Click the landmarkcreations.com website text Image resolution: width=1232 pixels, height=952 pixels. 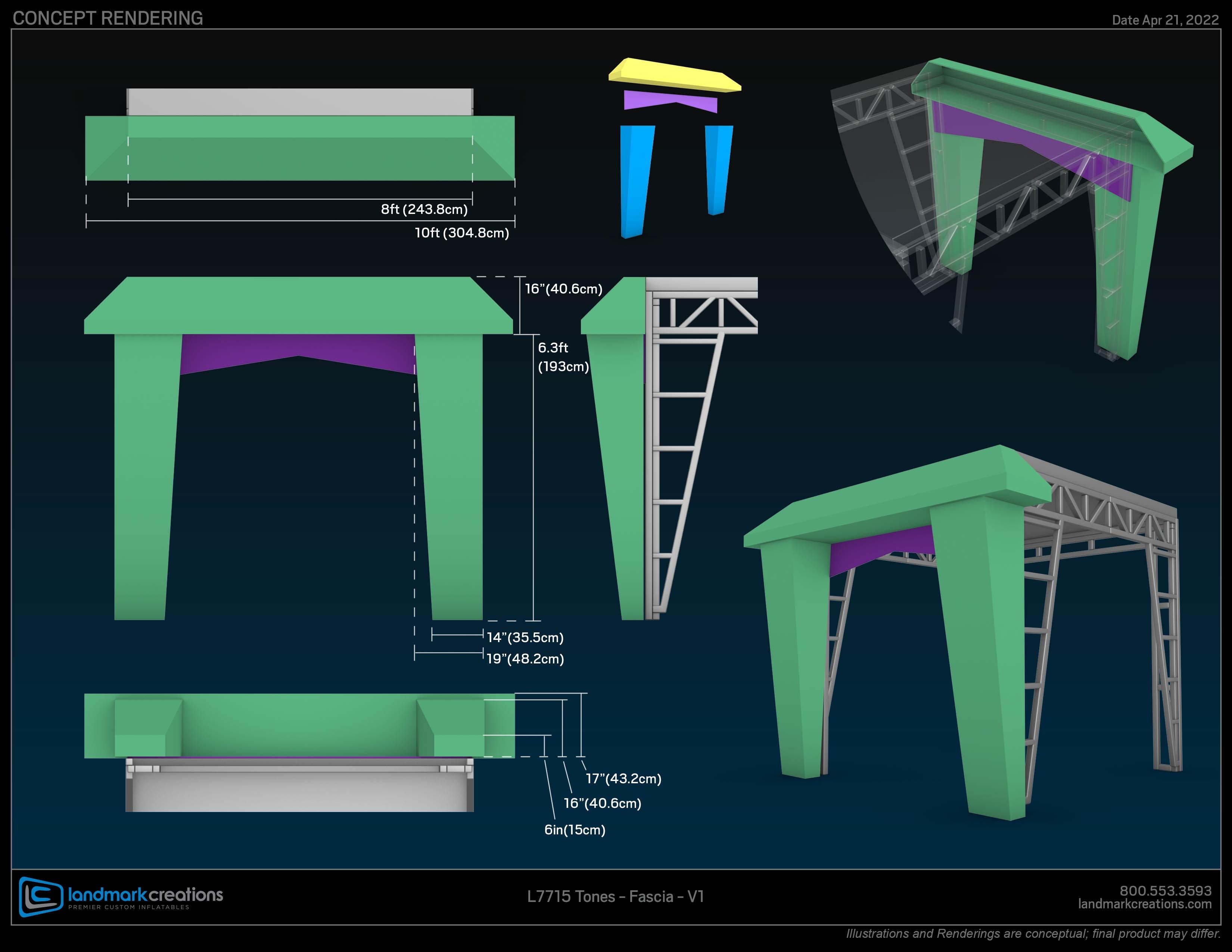click(x=1145, y=904)
